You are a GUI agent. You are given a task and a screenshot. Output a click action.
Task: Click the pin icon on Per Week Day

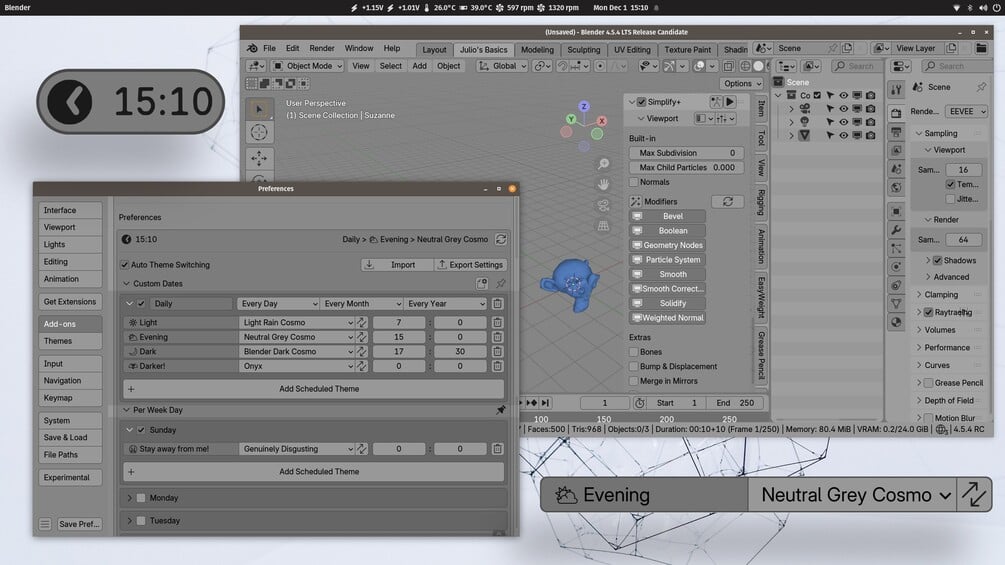(501, 409)
